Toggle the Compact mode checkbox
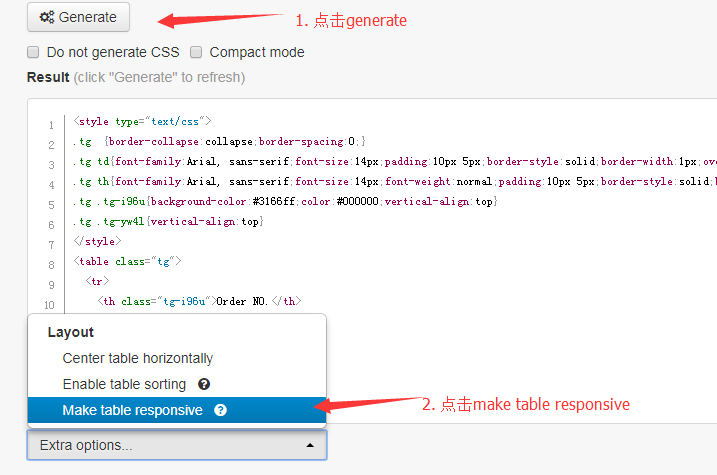Viewport: 717px width, 475px height. point(196,52)
